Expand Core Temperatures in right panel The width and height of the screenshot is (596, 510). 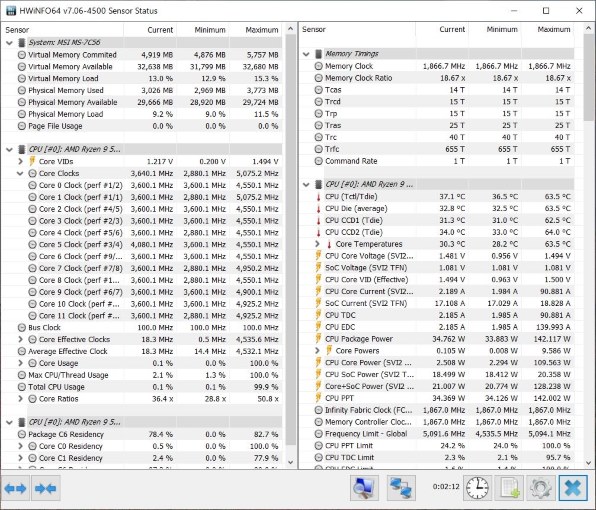pyautogui.click(x=318, y=244)
